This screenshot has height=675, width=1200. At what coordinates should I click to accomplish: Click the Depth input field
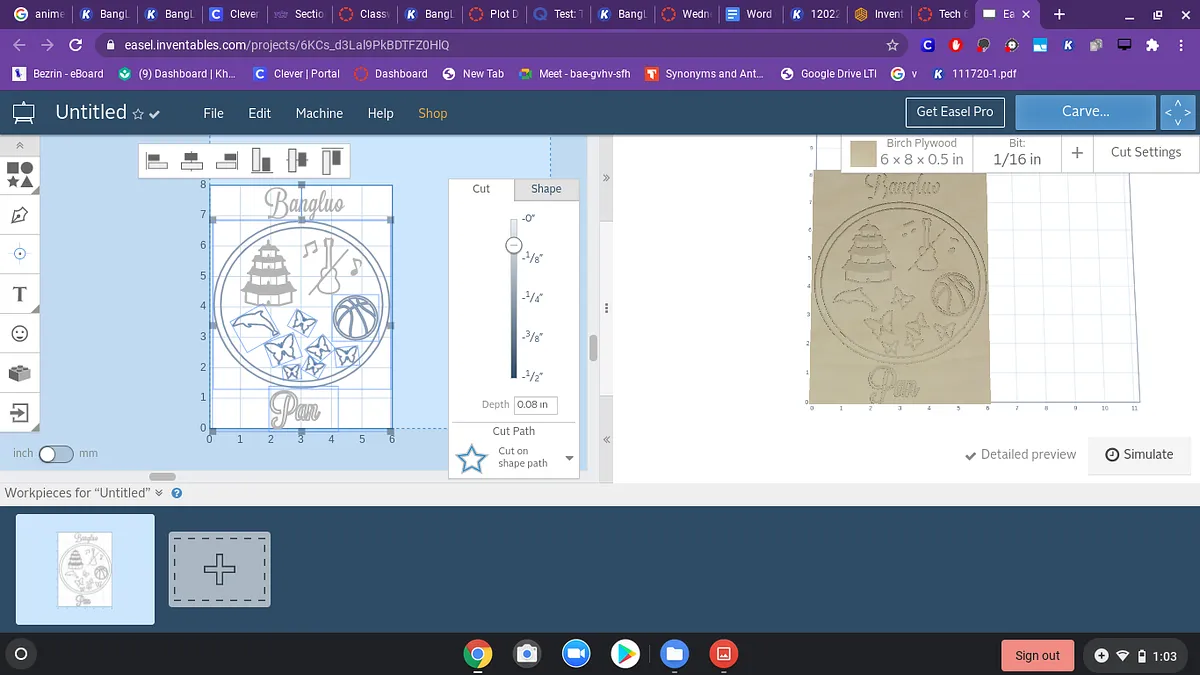tap(536, 405)
